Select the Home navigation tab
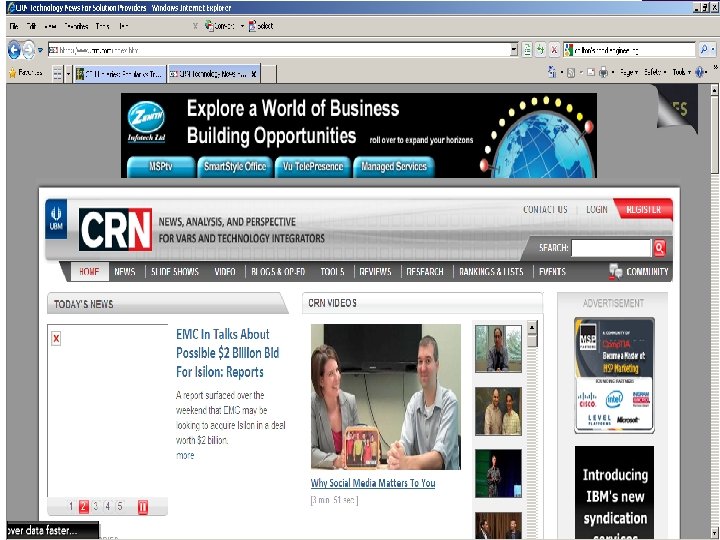The image size is (720, 540). [89, 272]
